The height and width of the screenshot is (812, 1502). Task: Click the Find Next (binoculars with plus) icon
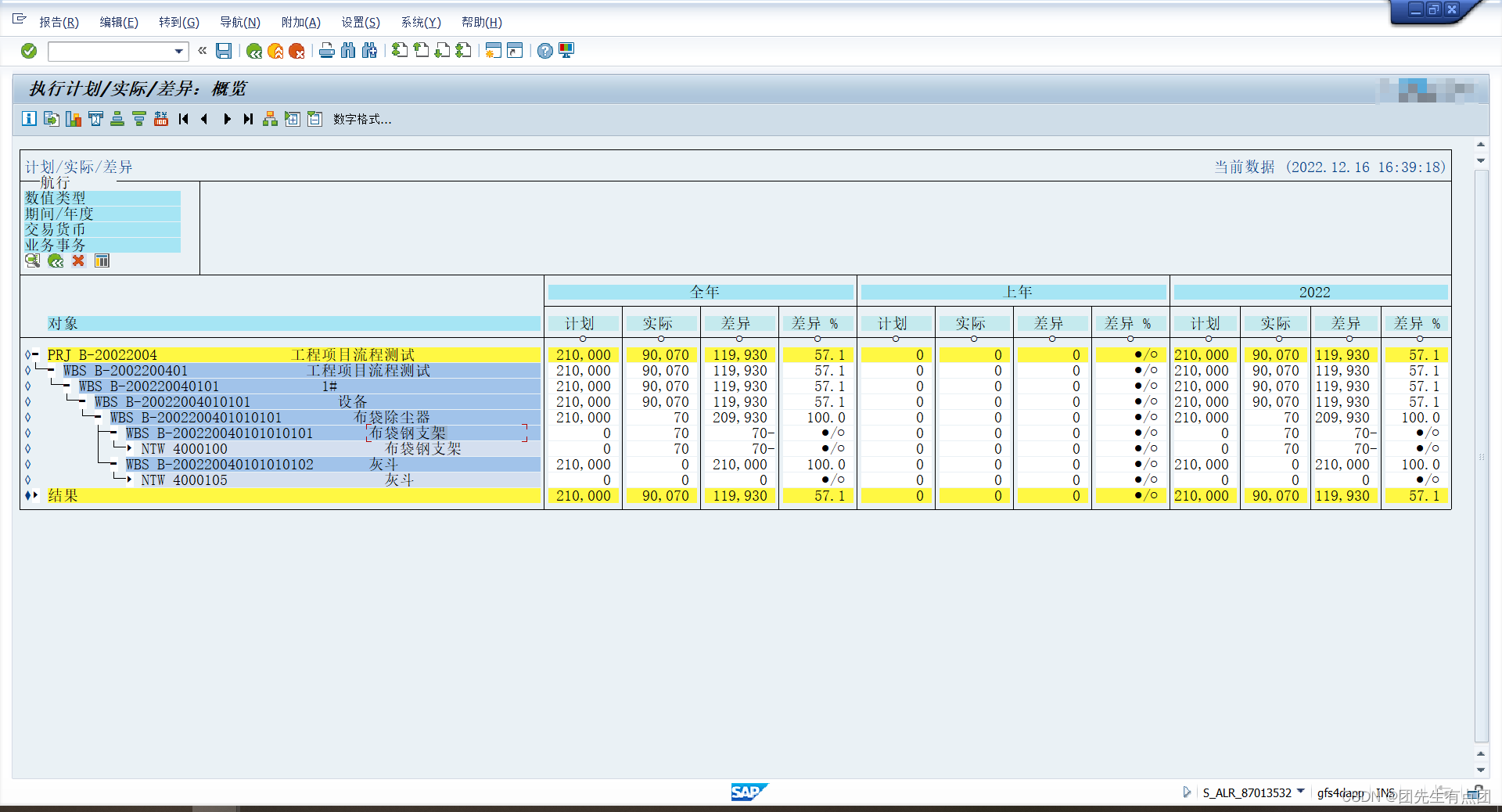[x=369, y=50]
